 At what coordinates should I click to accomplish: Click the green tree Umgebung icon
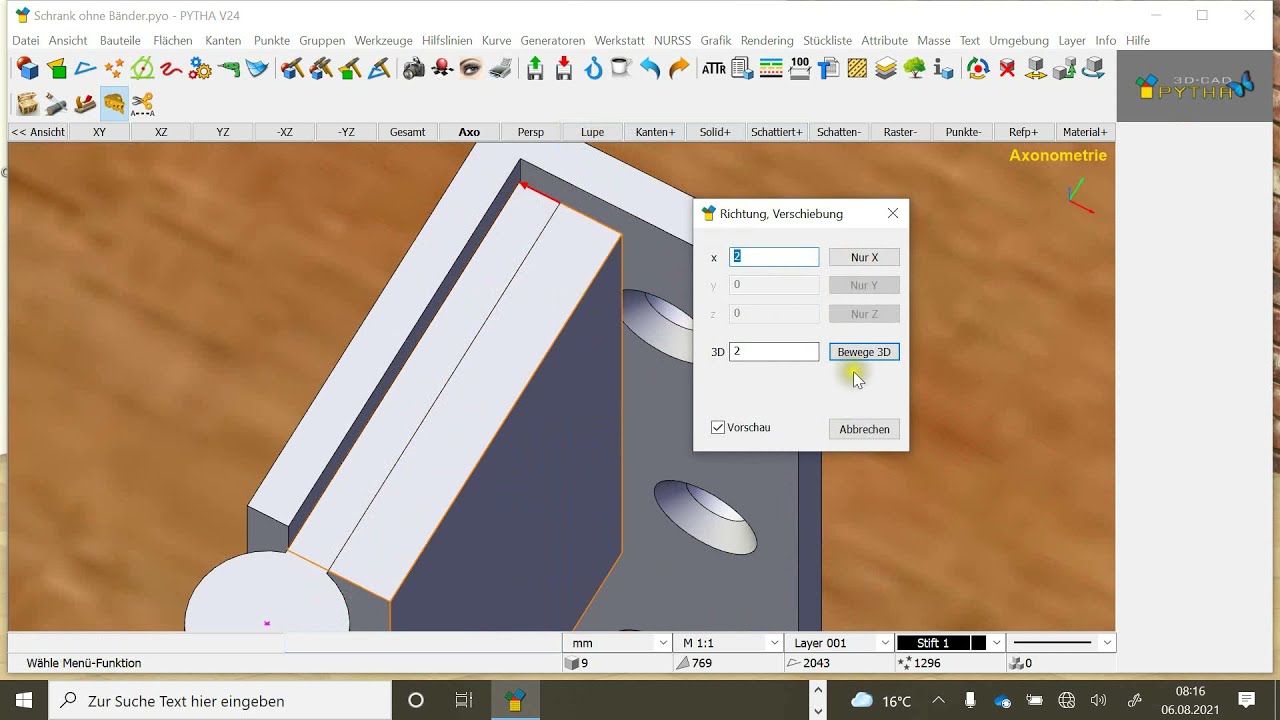[914, 69]
